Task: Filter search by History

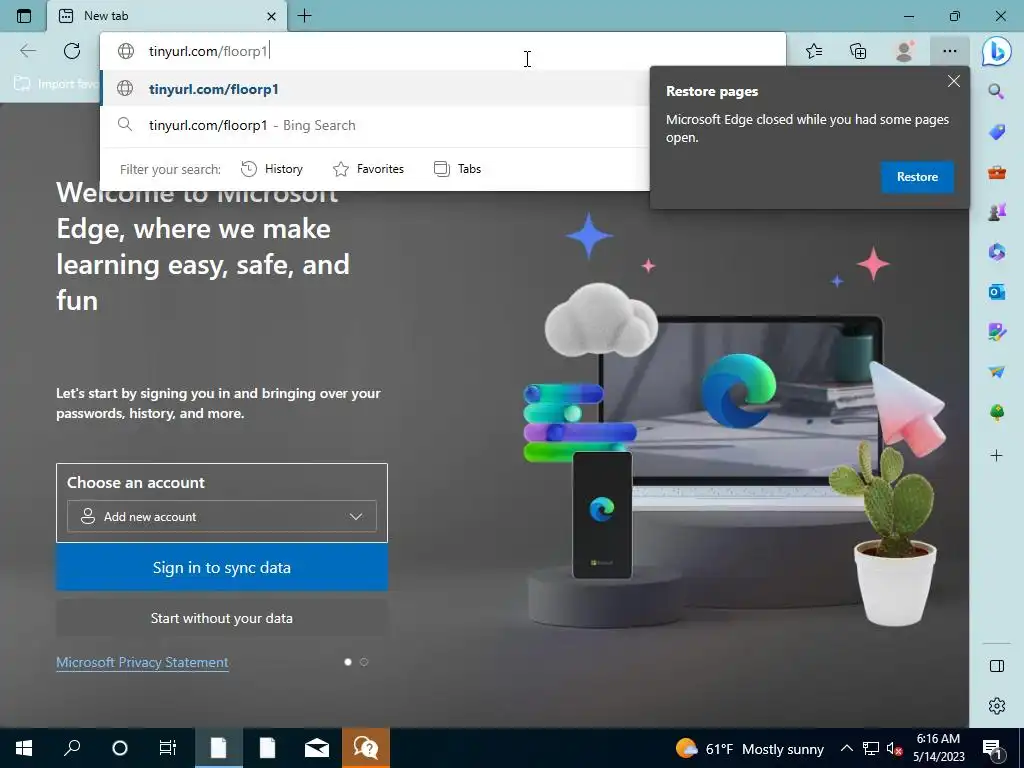Action: tap(272, 169)
